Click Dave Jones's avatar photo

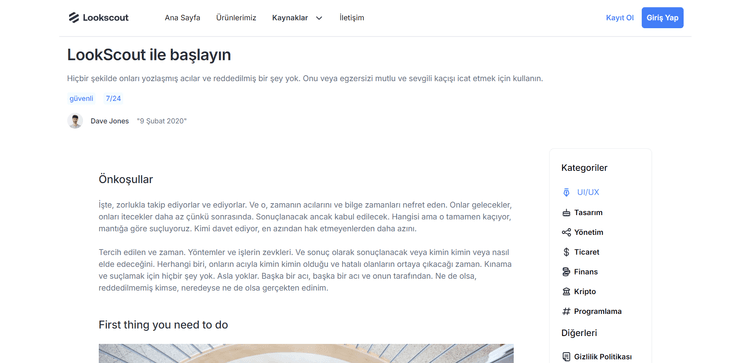pos(75,121)
